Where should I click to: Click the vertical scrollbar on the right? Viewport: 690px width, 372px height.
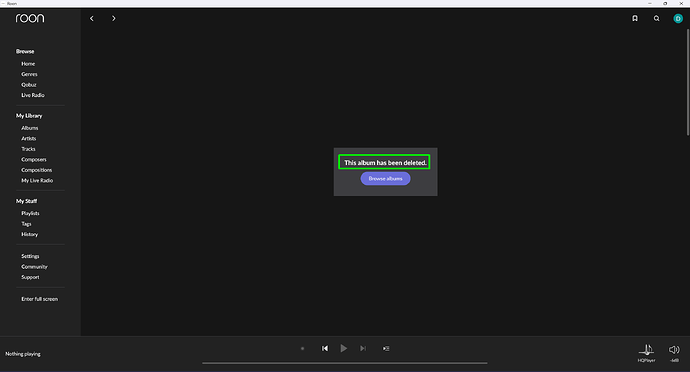click(x=688, y=81)
